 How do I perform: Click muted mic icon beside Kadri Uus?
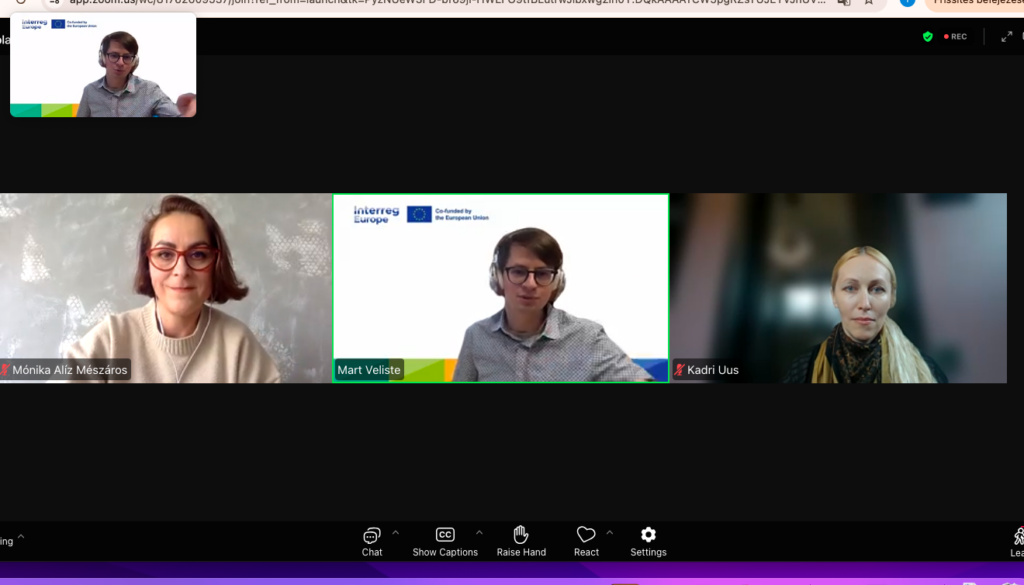click(679, 370)
